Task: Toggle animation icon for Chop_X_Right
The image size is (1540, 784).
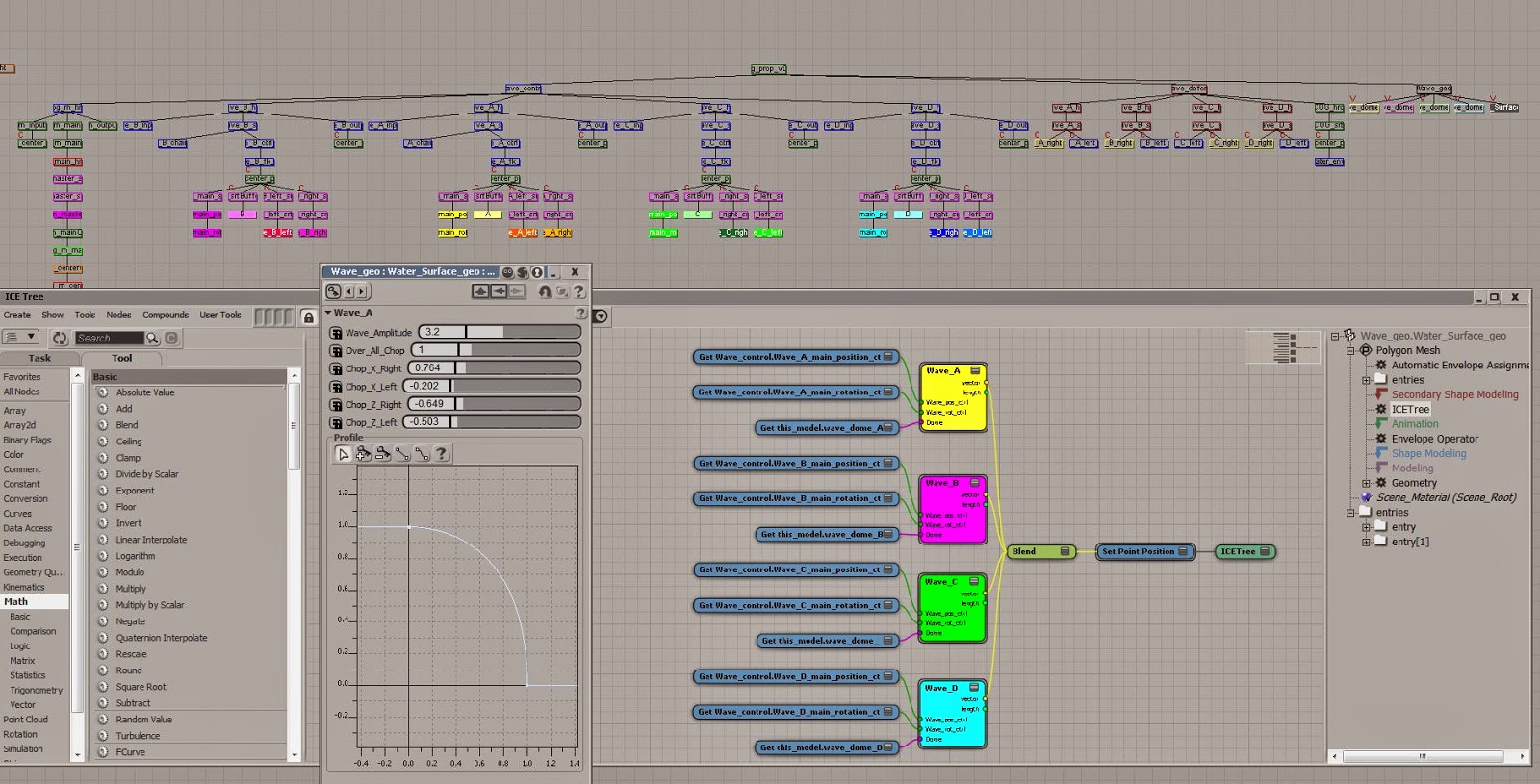Action: click(336, 368)
